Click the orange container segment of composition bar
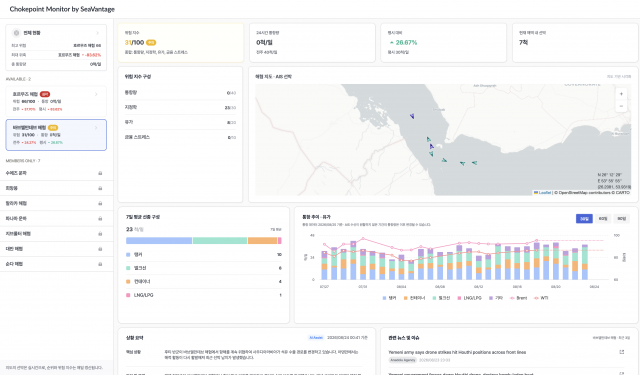Screen dimensions: 640x375 262,241
